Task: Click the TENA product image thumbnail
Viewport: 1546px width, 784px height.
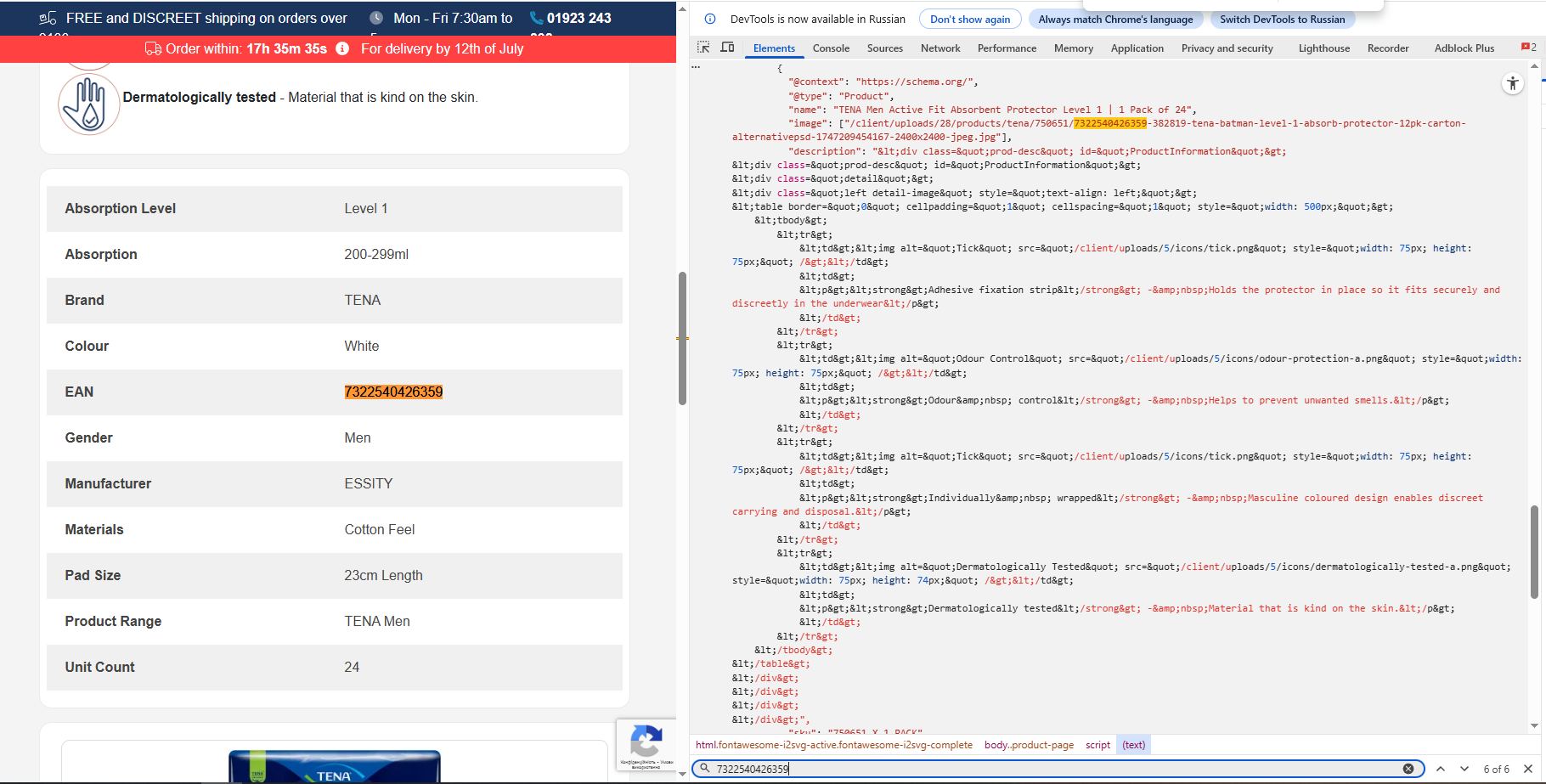Action: [x=335, y=765]
